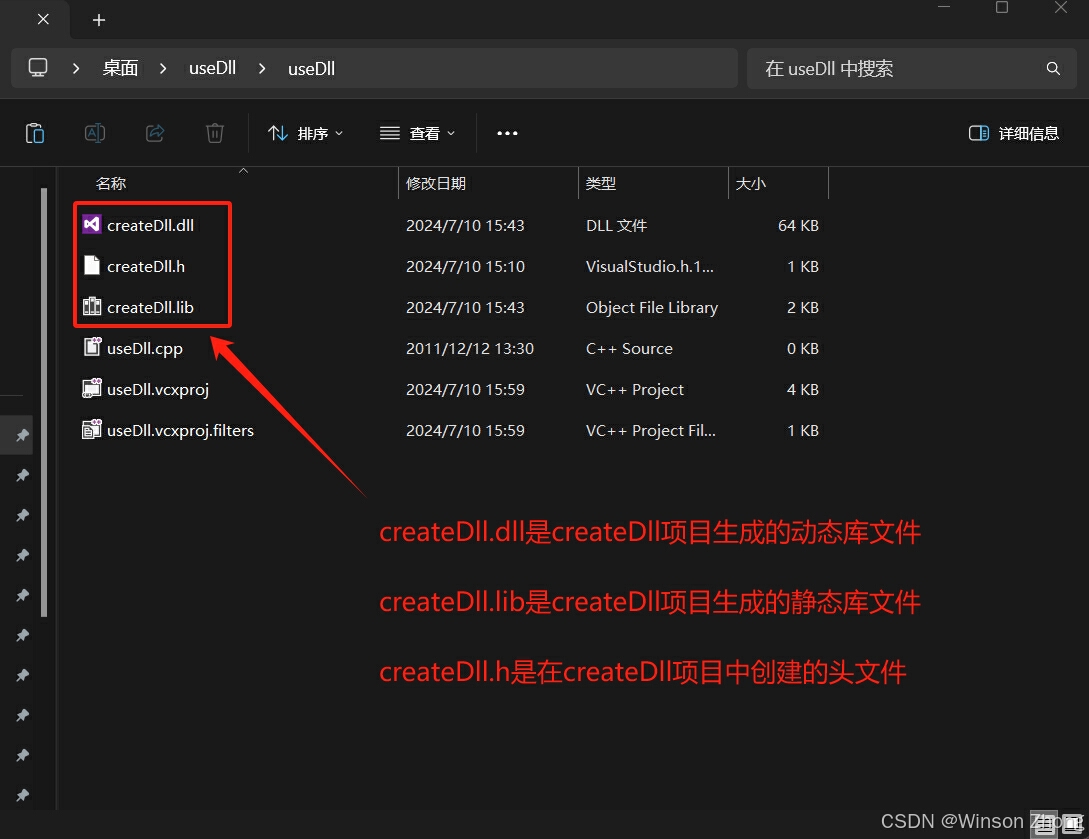The image size is (1089, 839).
Task: Click the useDll.cpp source file icon
Action: click(x=92, y=347)
